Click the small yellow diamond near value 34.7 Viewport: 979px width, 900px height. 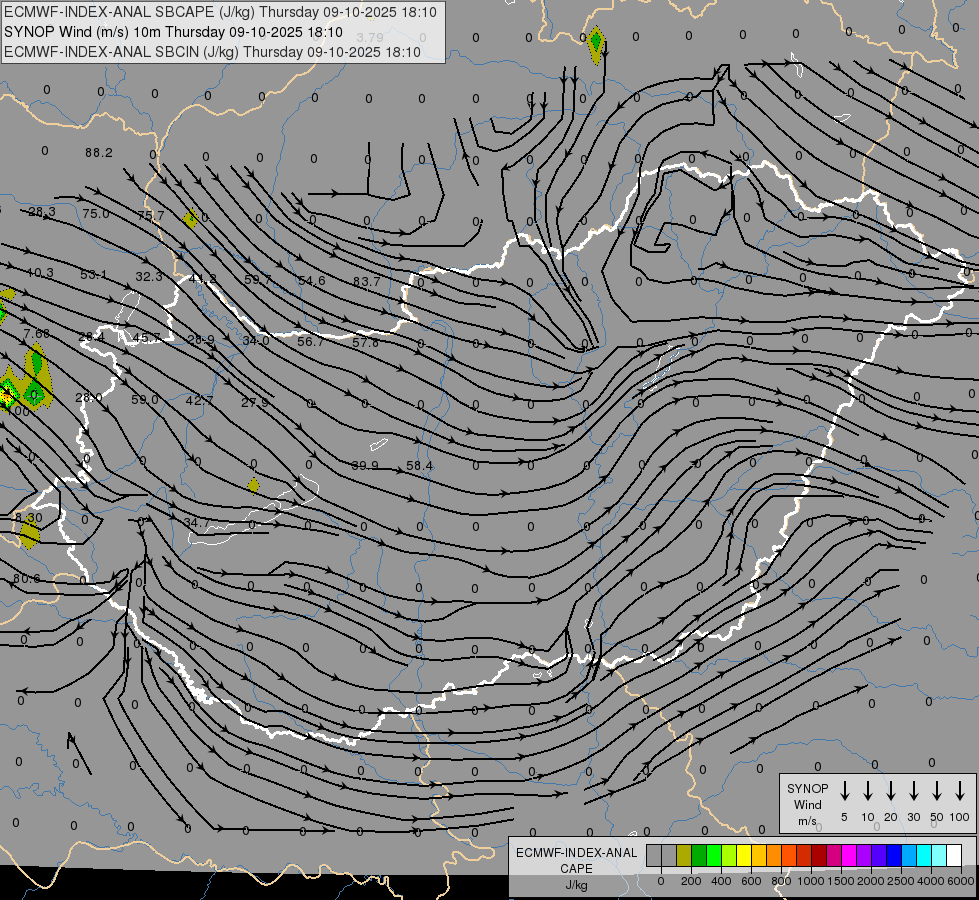254,485
